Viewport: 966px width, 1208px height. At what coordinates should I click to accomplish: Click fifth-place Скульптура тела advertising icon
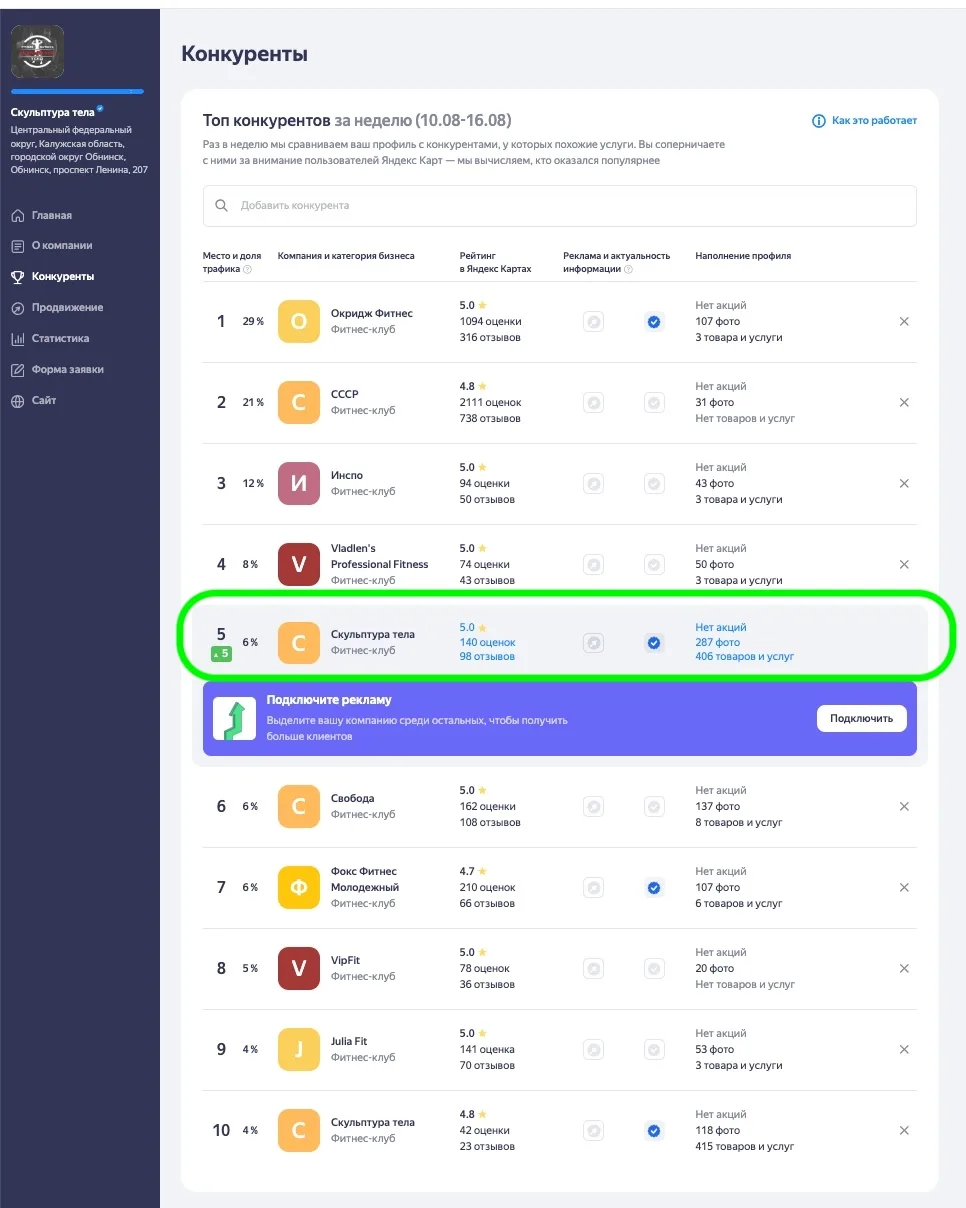pyautogui.click(x=594, y=643)
